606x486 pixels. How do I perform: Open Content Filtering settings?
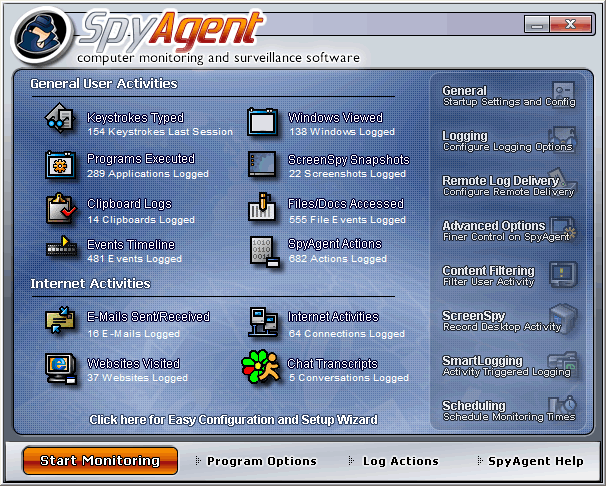click(489, 275)
